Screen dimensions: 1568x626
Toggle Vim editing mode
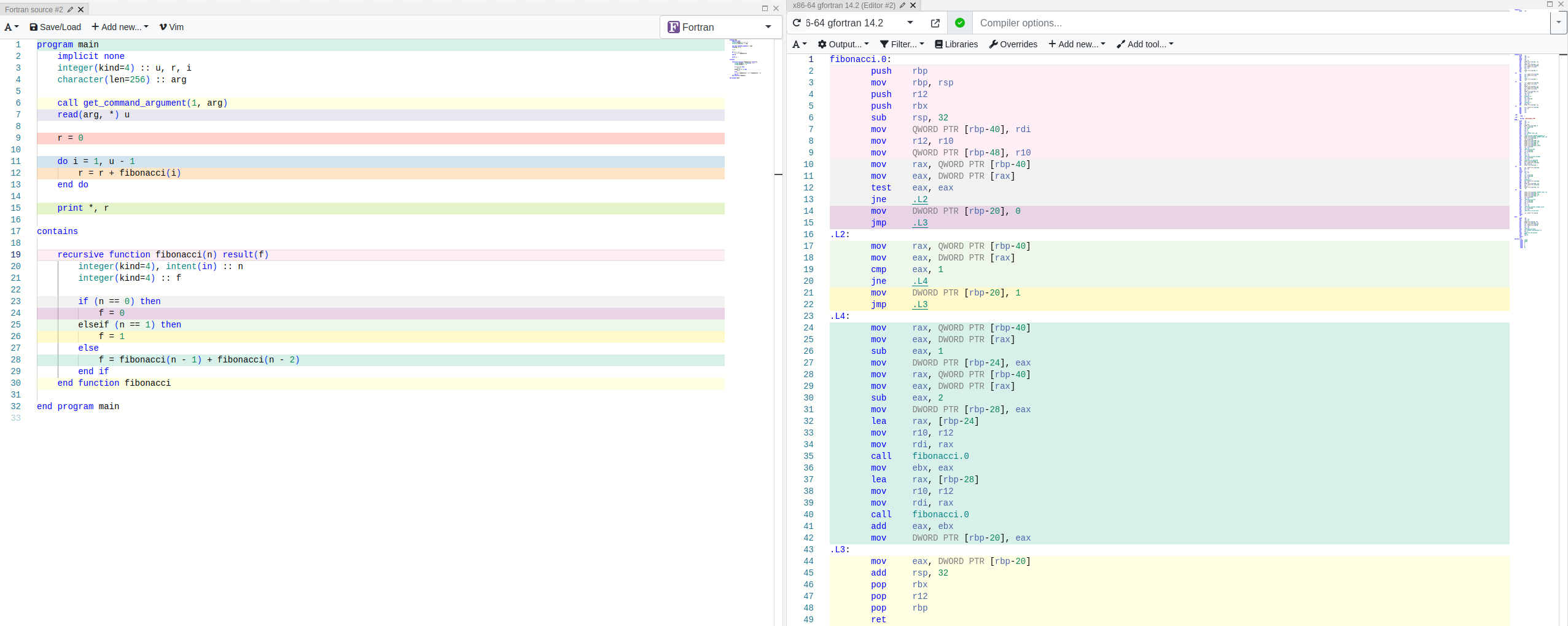click(x=171, y=27)
